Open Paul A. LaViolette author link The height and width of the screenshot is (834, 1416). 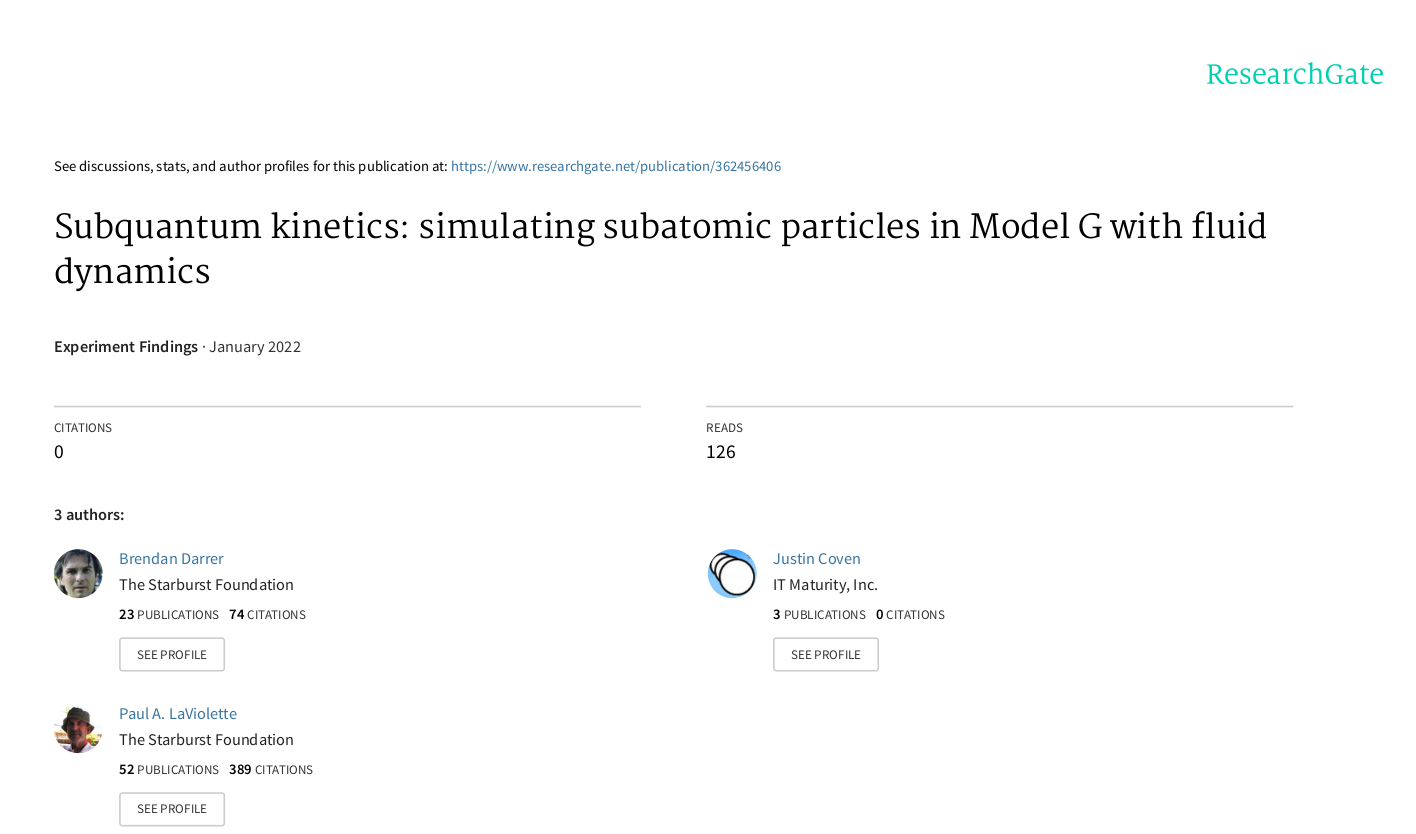[x=177, y=714]
